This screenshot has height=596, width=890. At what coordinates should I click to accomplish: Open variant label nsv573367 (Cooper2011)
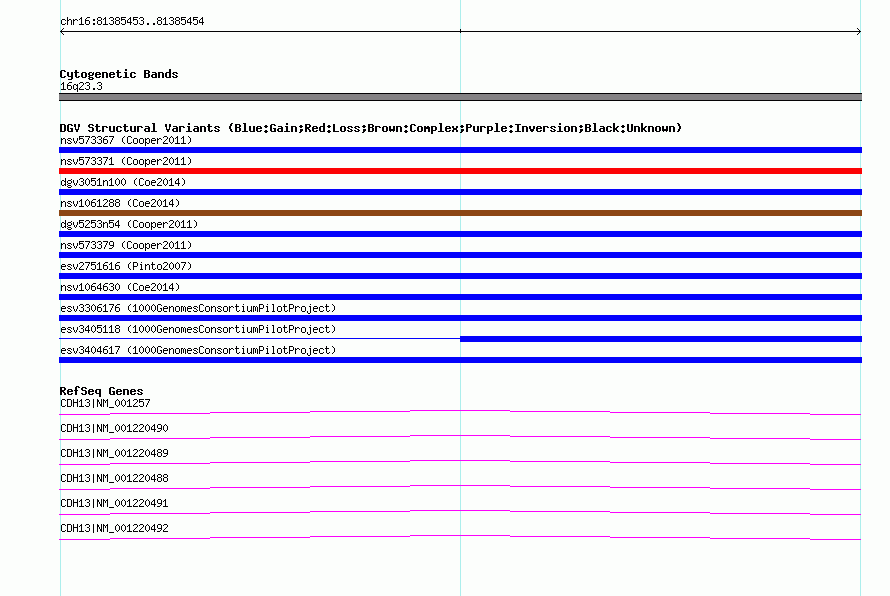click(126, 140)
